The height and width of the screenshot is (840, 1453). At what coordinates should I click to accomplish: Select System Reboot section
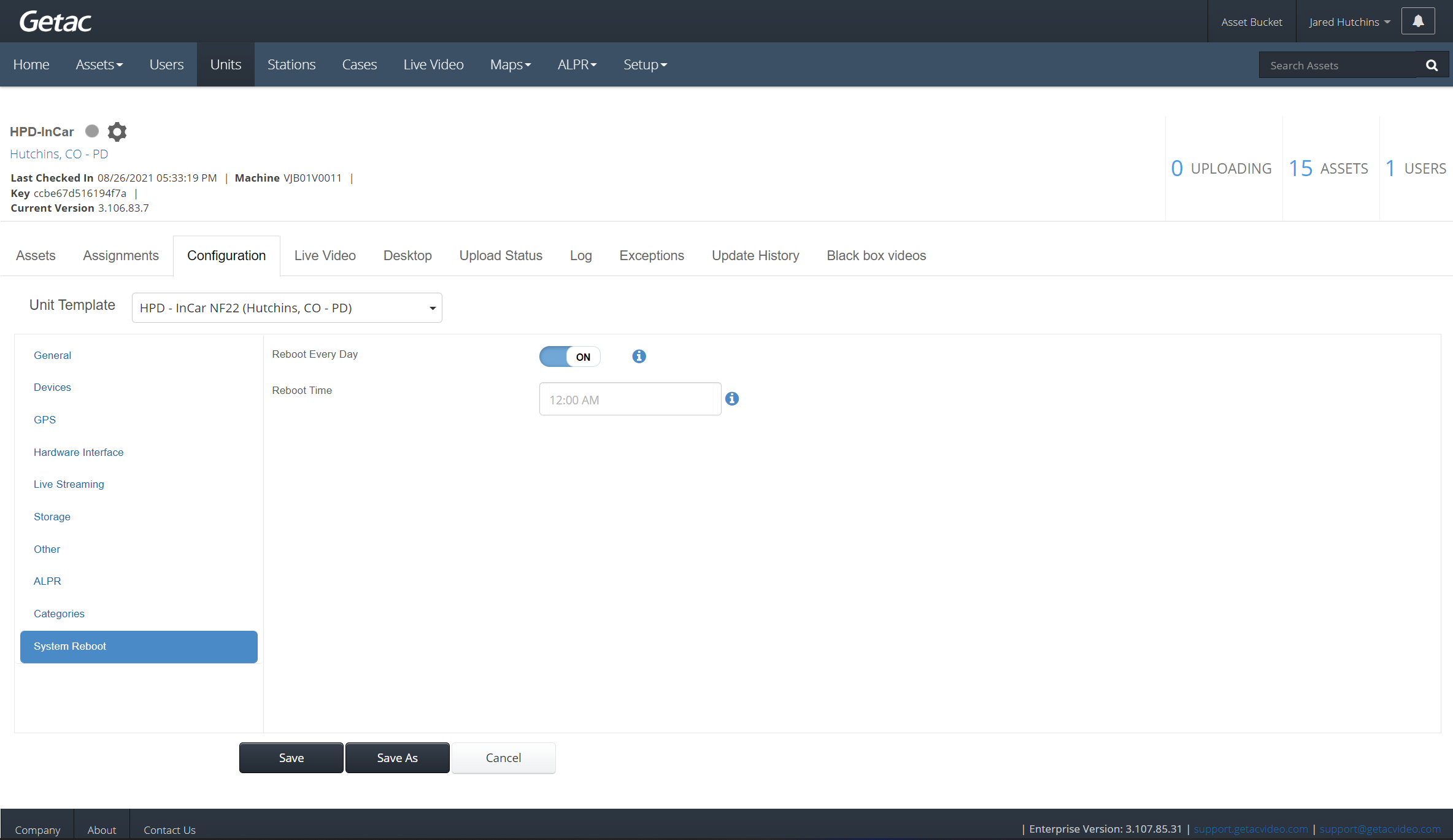[x=139, y=647]
